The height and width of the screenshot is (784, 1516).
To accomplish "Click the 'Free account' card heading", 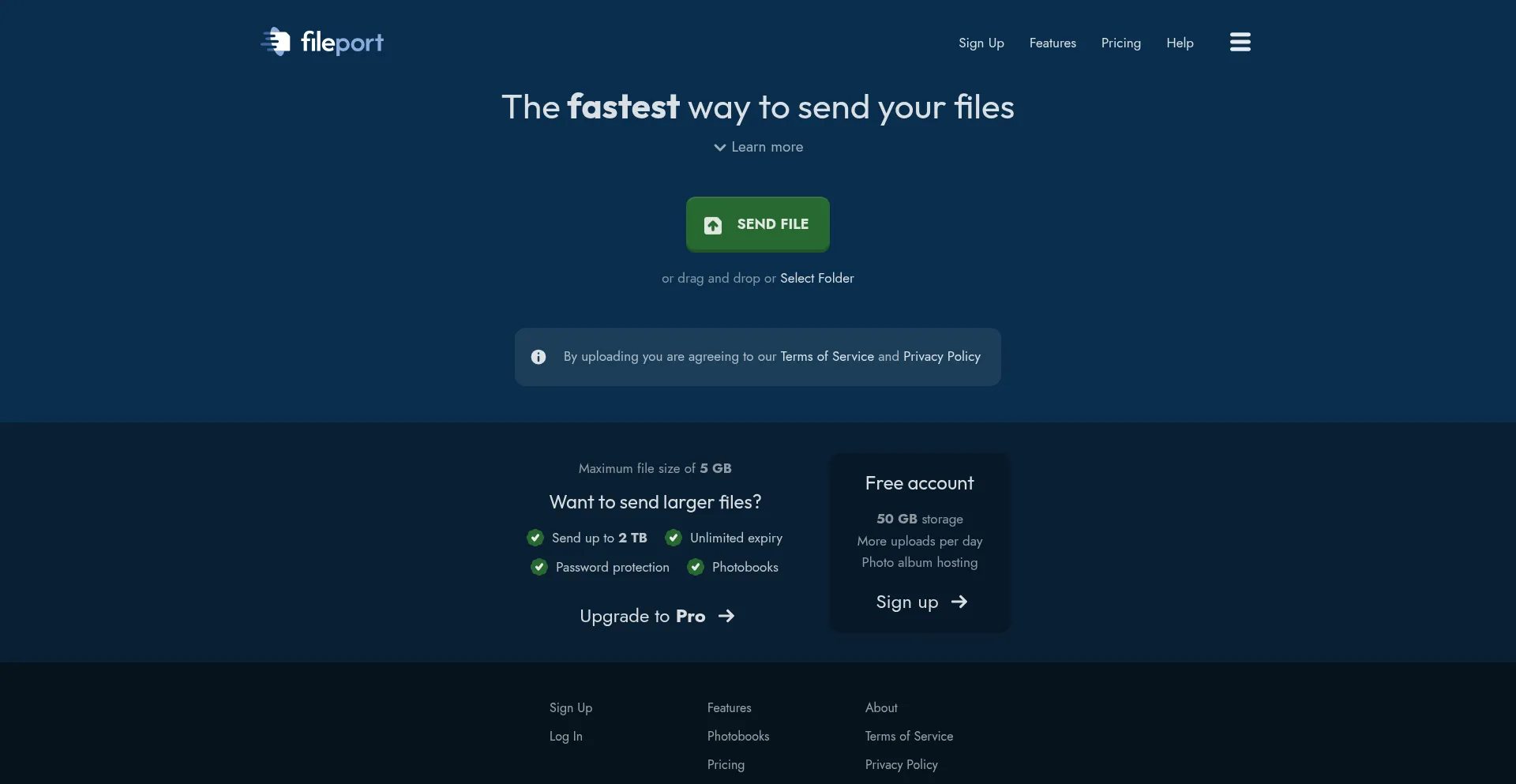I will tap(920, 483).
